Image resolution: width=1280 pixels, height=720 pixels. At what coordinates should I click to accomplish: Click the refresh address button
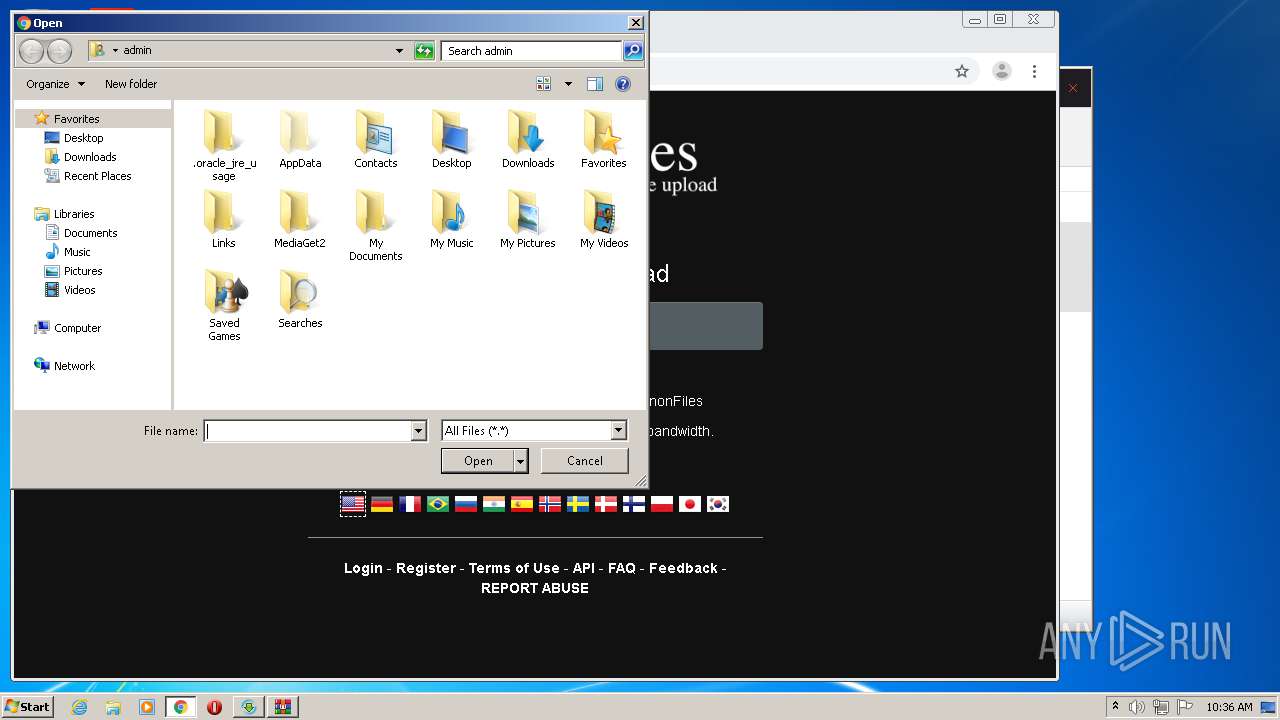[424, 51]
